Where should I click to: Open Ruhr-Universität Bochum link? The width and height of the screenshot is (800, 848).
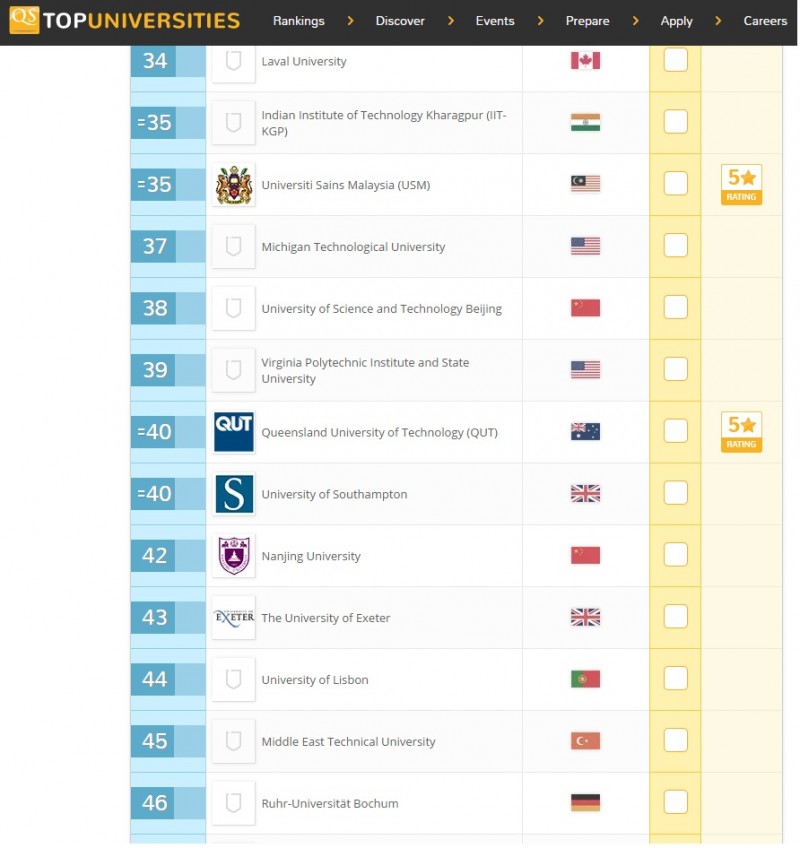pyautogui.click(x=330, y=804)
